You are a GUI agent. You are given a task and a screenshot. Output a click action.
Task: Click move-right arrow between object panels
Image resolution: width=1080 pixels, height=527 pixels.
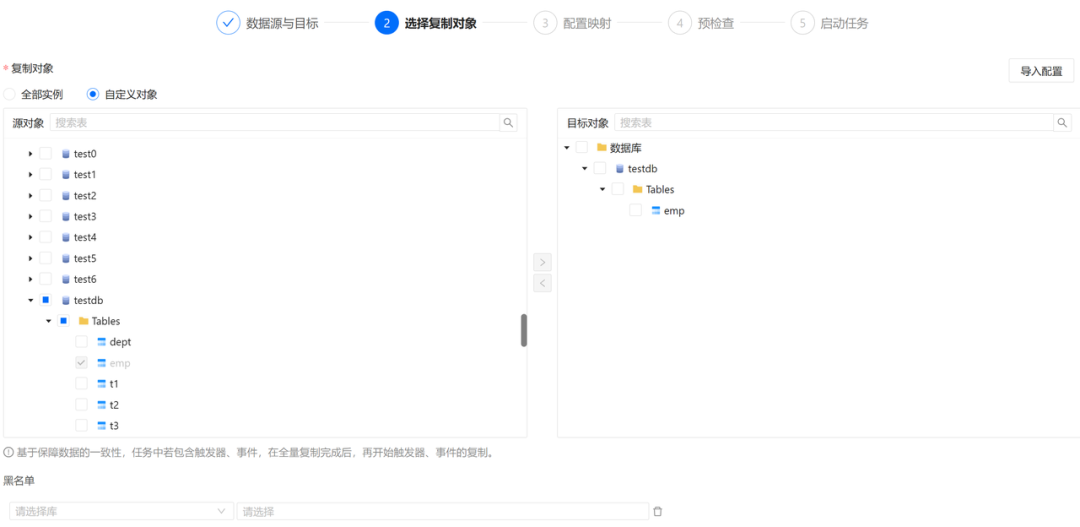542,262
